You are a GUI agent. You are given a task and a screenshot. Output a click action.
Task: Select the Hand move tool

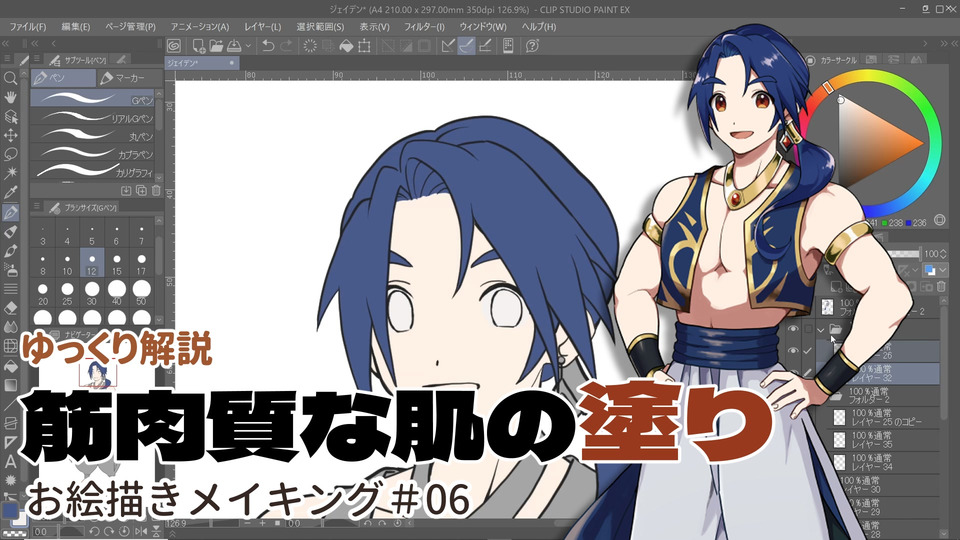(10, 97)
